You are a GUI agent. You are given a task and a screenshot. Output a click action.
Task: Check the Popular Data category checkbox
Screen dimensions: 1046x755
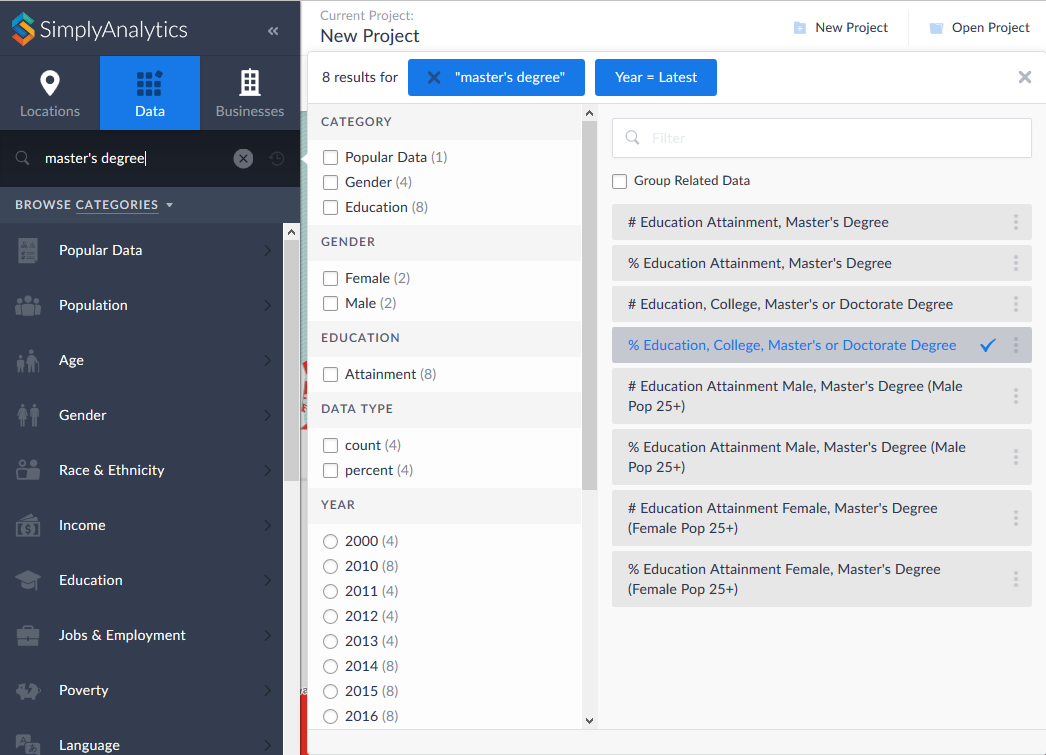(x=330, y=157)
